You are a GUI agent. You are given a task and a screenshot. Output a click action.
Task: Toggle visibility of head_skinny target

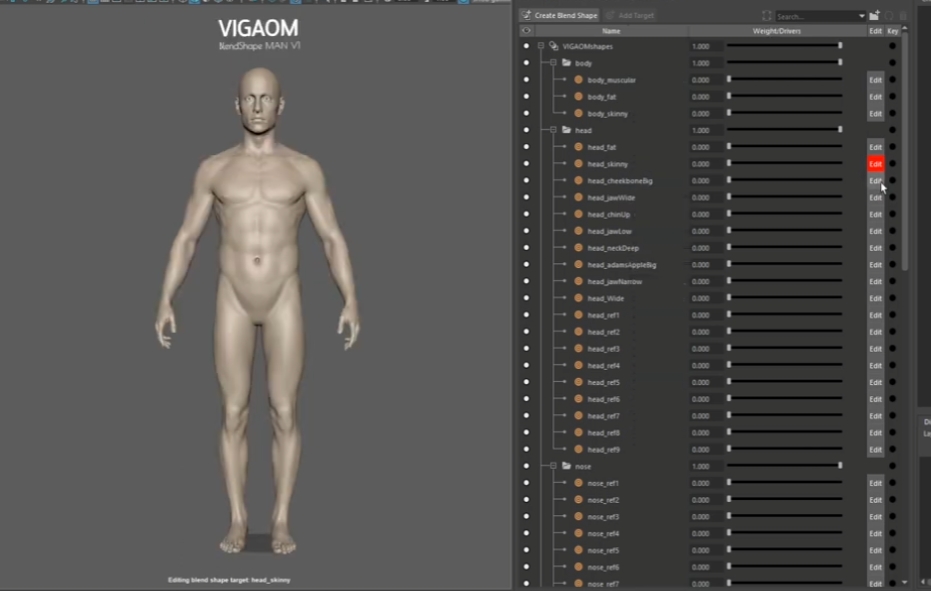point(526,163)
